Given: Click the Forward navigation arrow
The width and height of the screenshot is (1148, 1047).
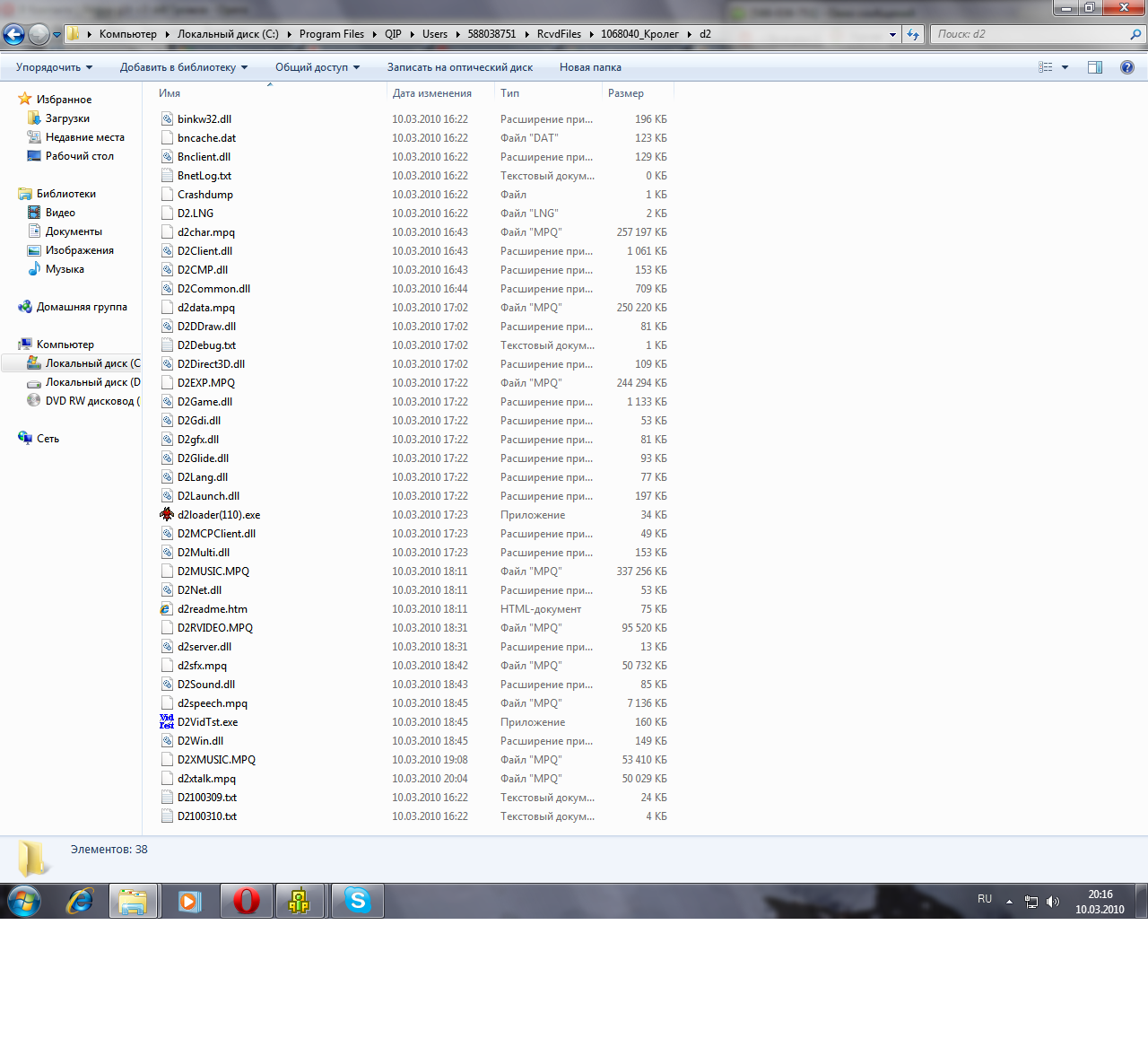Looking at the screenshot, I should pyautogui.click(x=39, y=35).
